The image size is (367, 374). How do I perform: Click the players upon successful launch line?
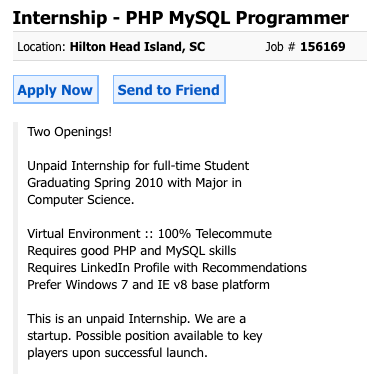(117, 353)
